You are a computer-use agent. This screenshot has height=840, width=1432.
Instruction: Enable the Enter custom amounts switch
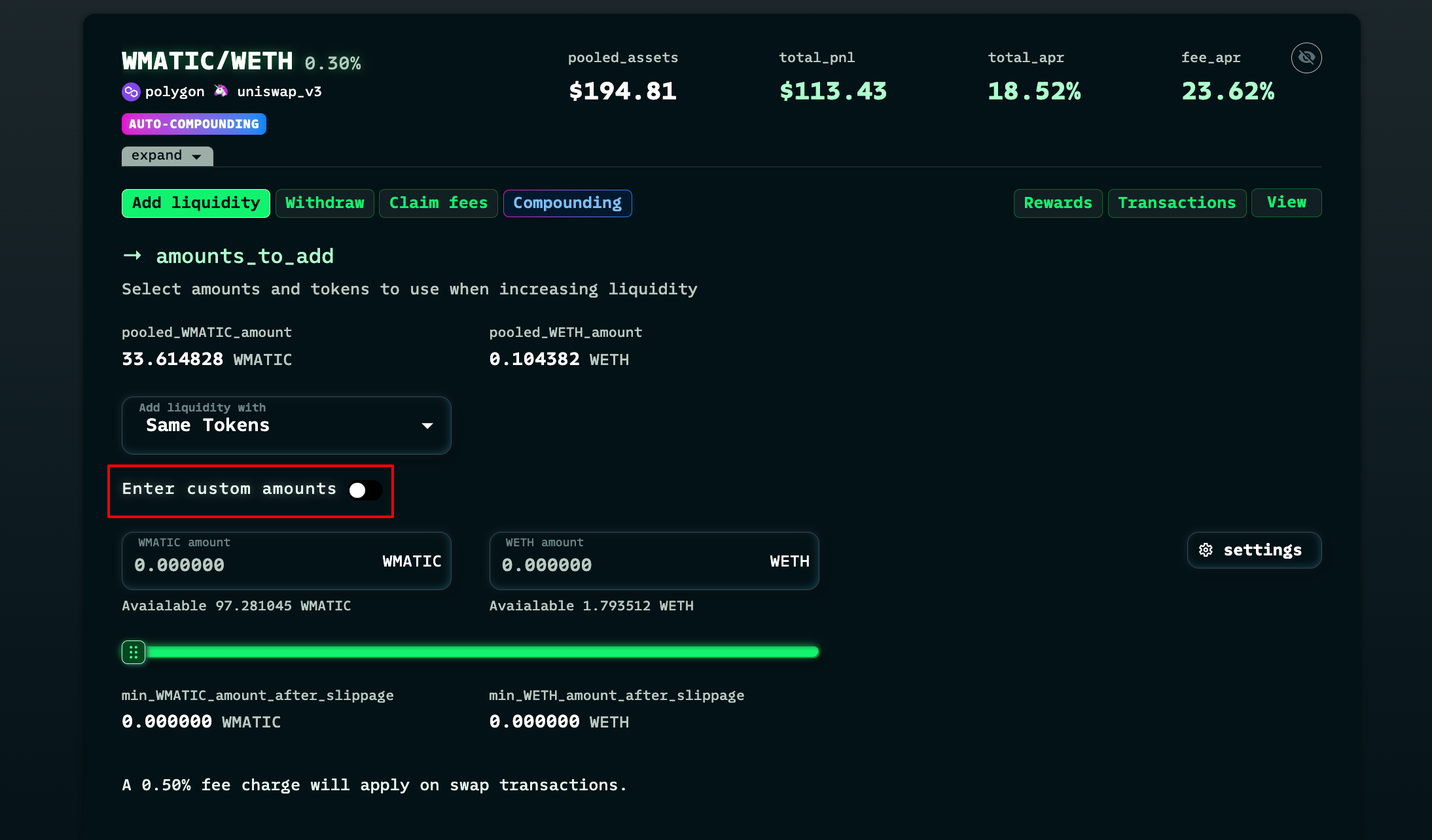pyautogui.click(x=365, y=490)
